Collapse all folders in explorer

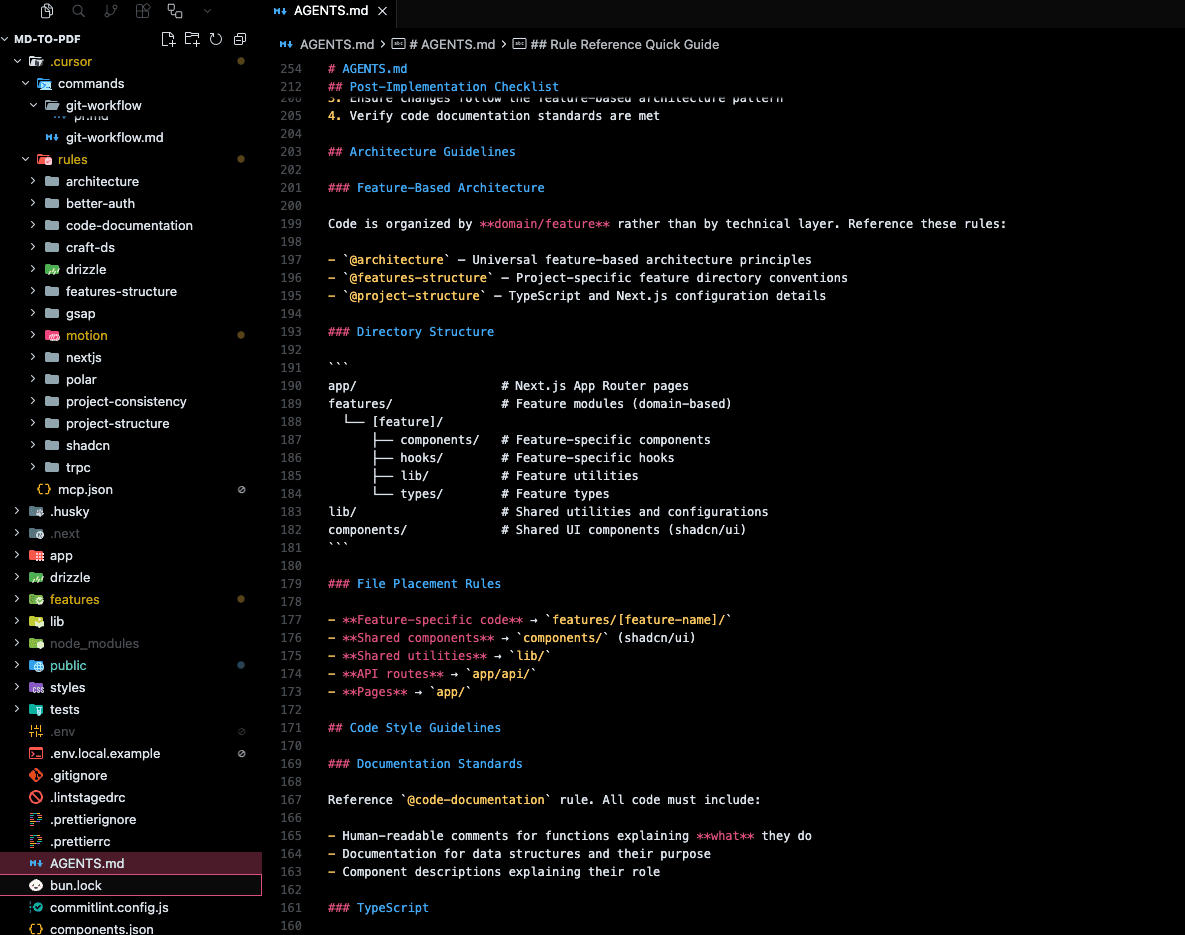click(240, 39)
